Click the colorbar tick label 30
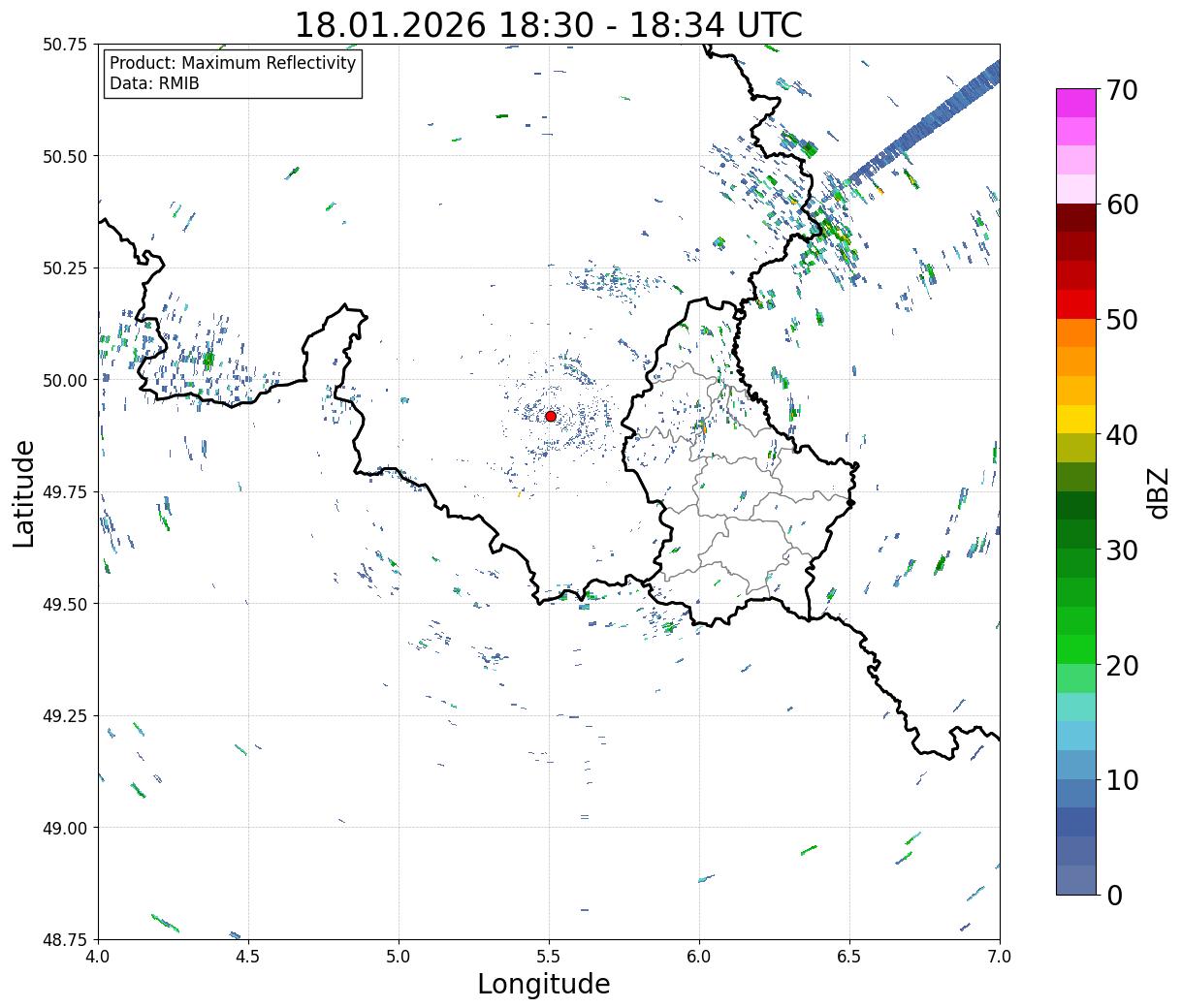 1122,551
